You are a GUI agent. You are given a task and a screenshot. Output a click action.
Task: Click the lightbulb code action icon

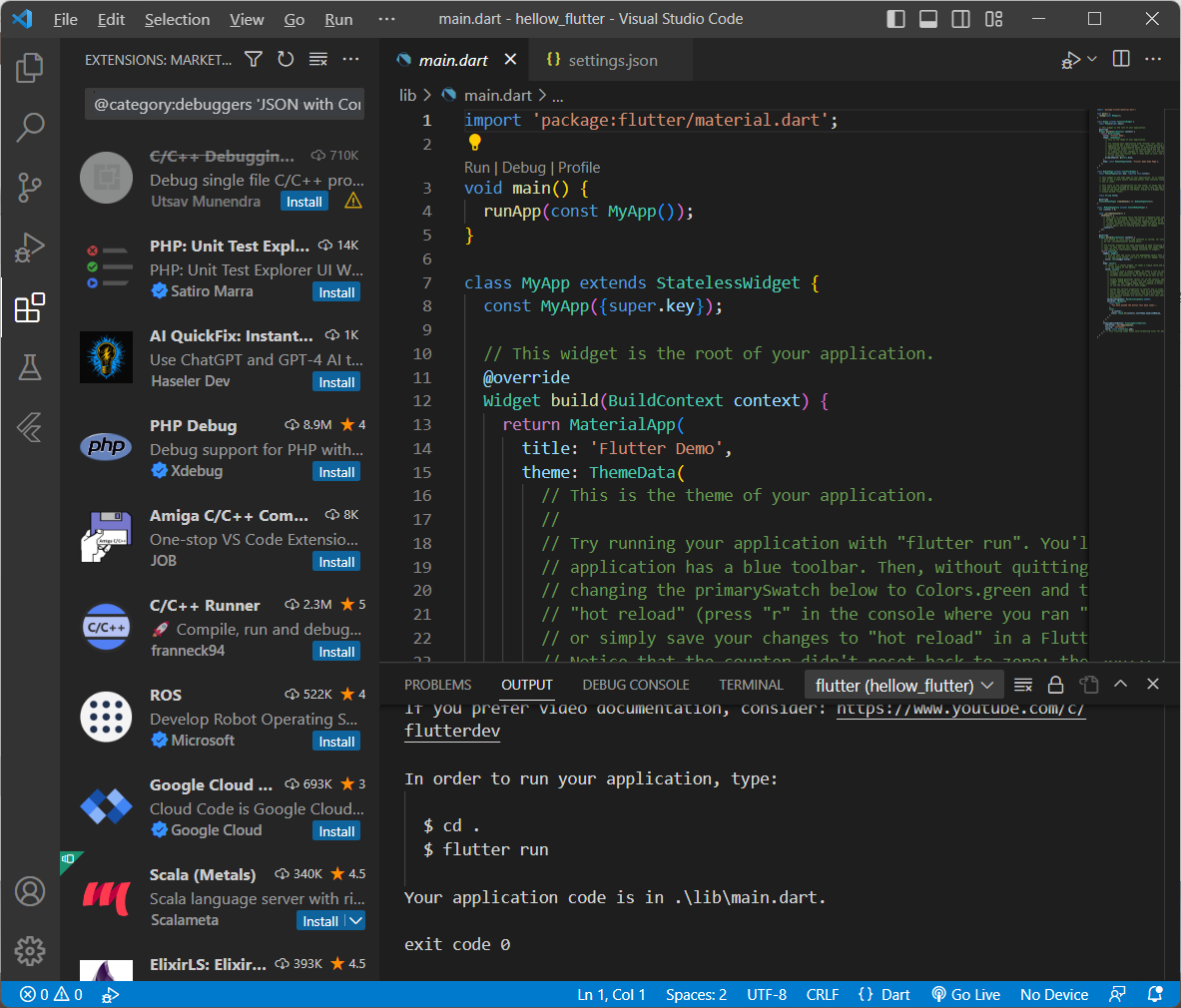pos(474,142)
